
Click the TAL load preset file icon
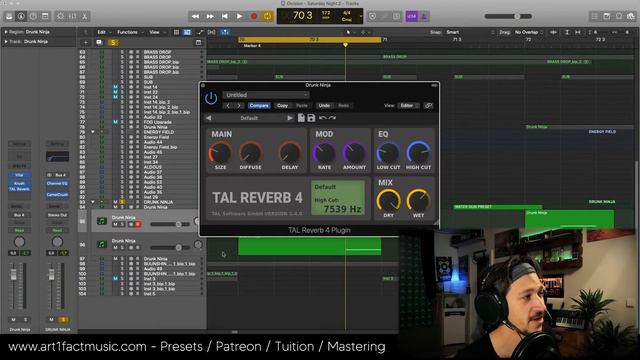(x=301, y=118)
